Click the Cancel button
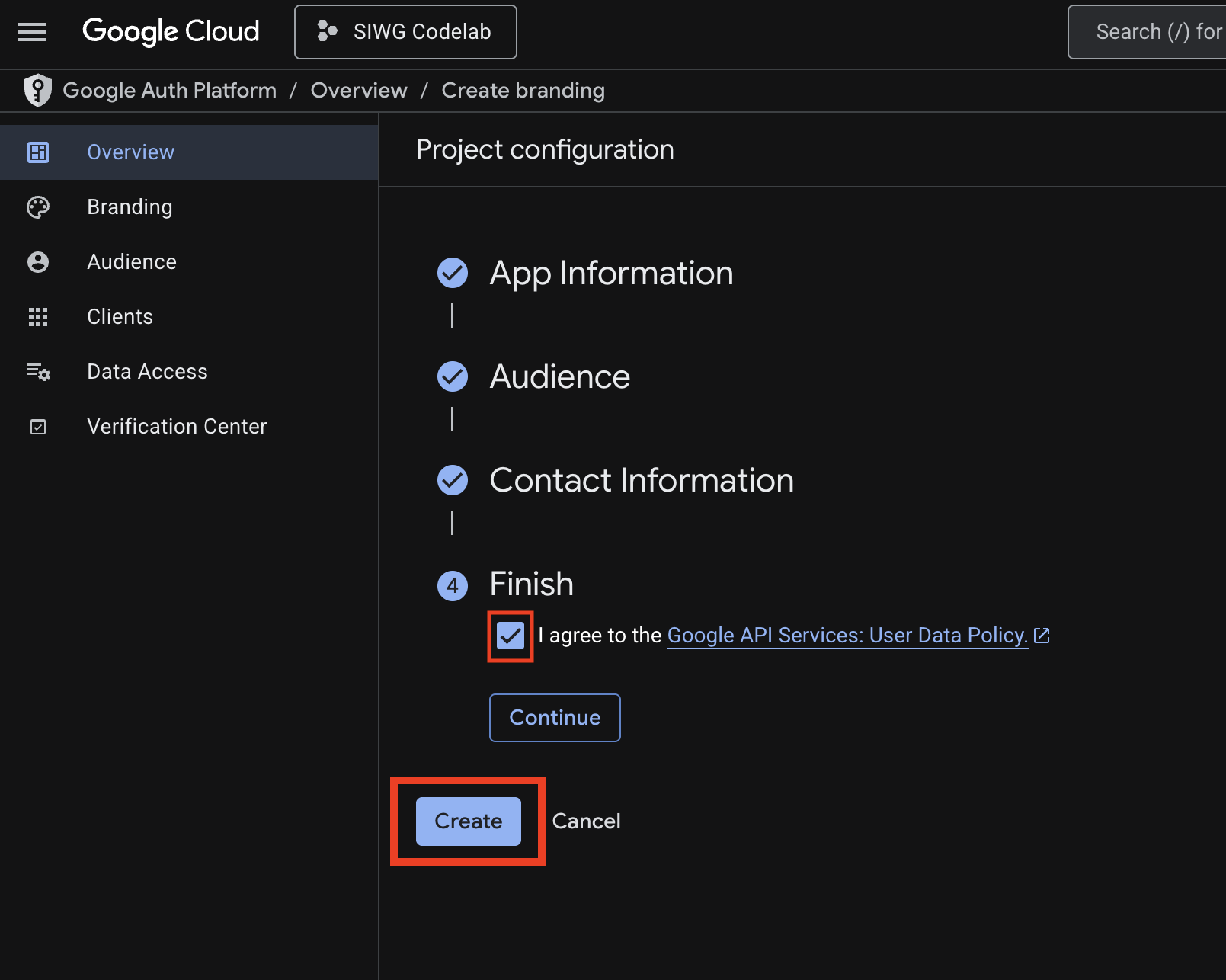The height and width of the screenshot is (980, 1226). click(x=586, y=821)
